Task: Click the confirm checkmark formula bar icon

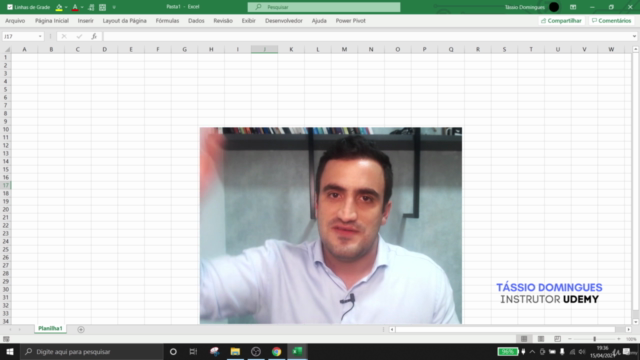Action: point(79,36)
